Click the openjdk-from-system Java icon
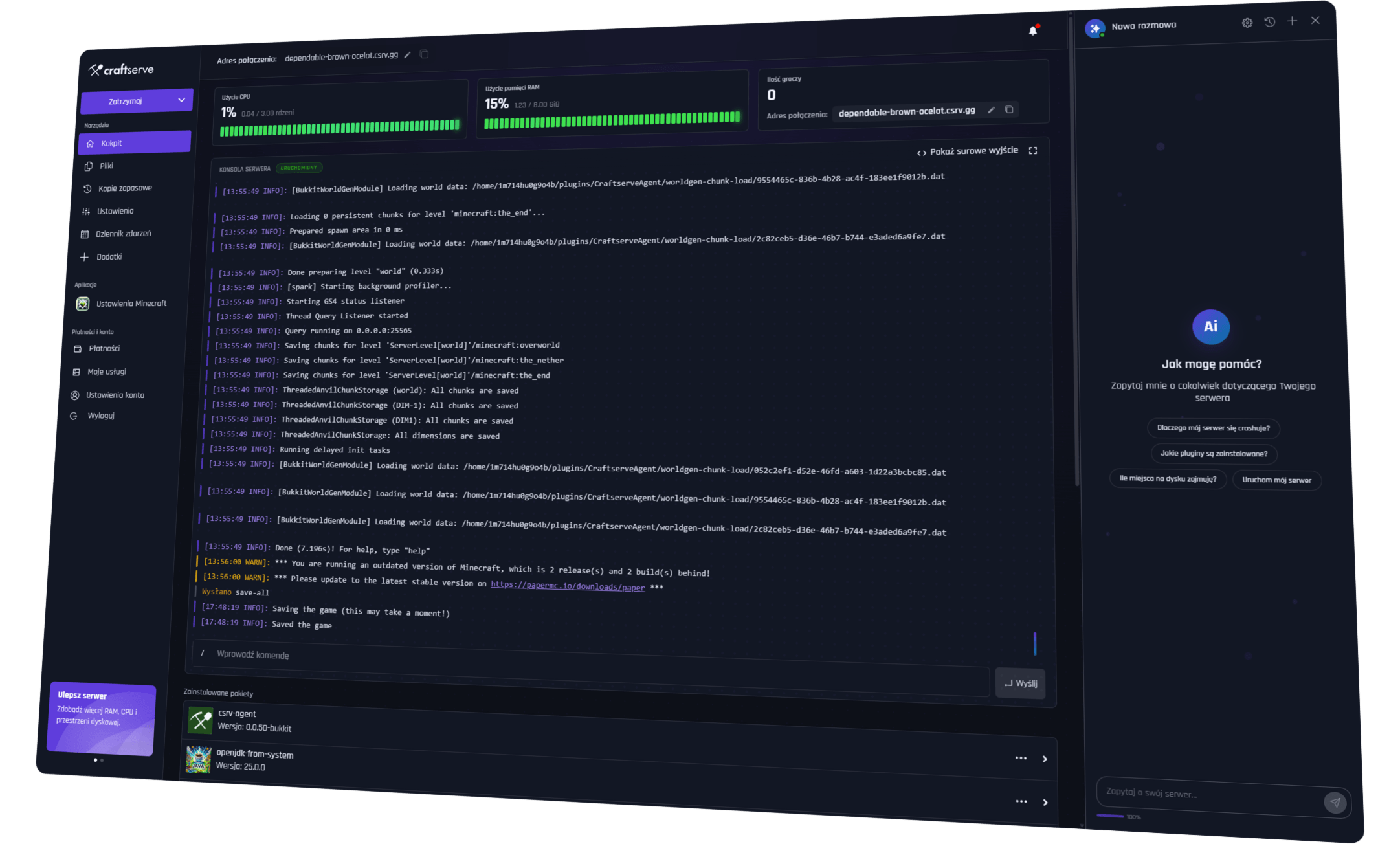Image resolution: width=1400 pixels, height=844 pixels. (198, 759)
